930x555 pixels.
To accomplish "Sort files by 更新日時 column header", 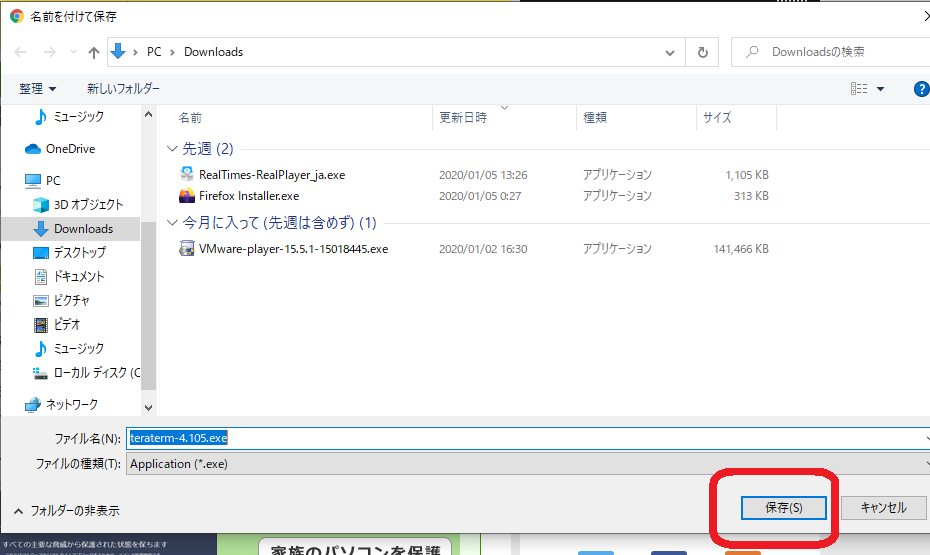I will point(463,118).
